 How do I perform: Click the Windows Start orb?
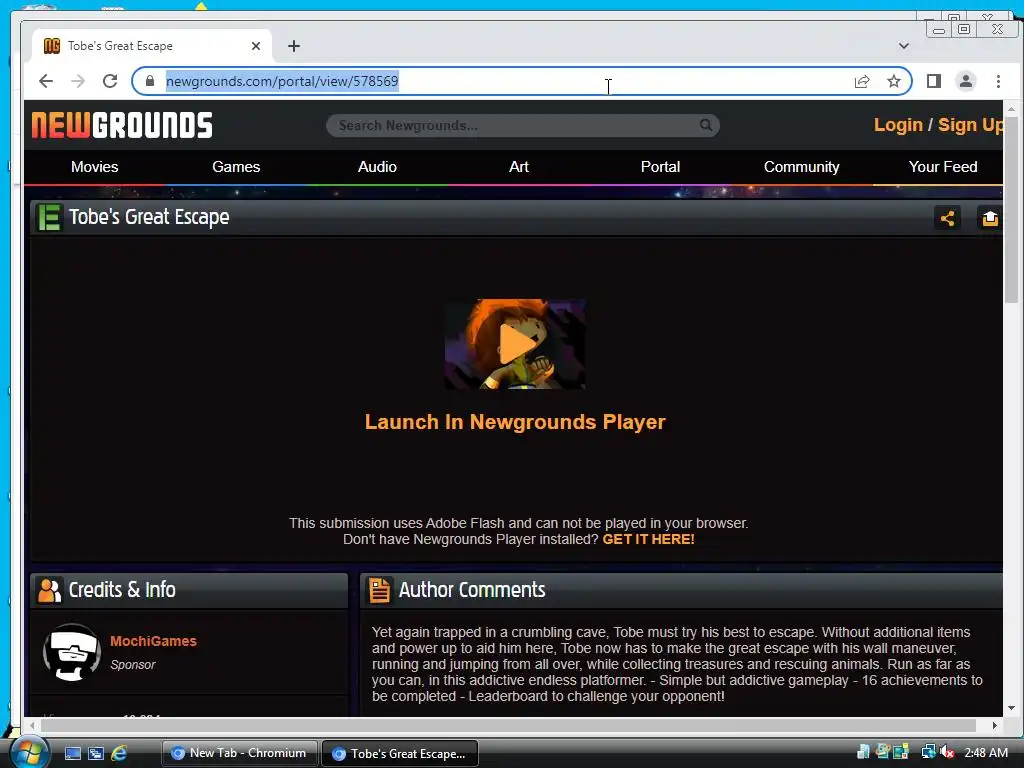click(29, 752)
